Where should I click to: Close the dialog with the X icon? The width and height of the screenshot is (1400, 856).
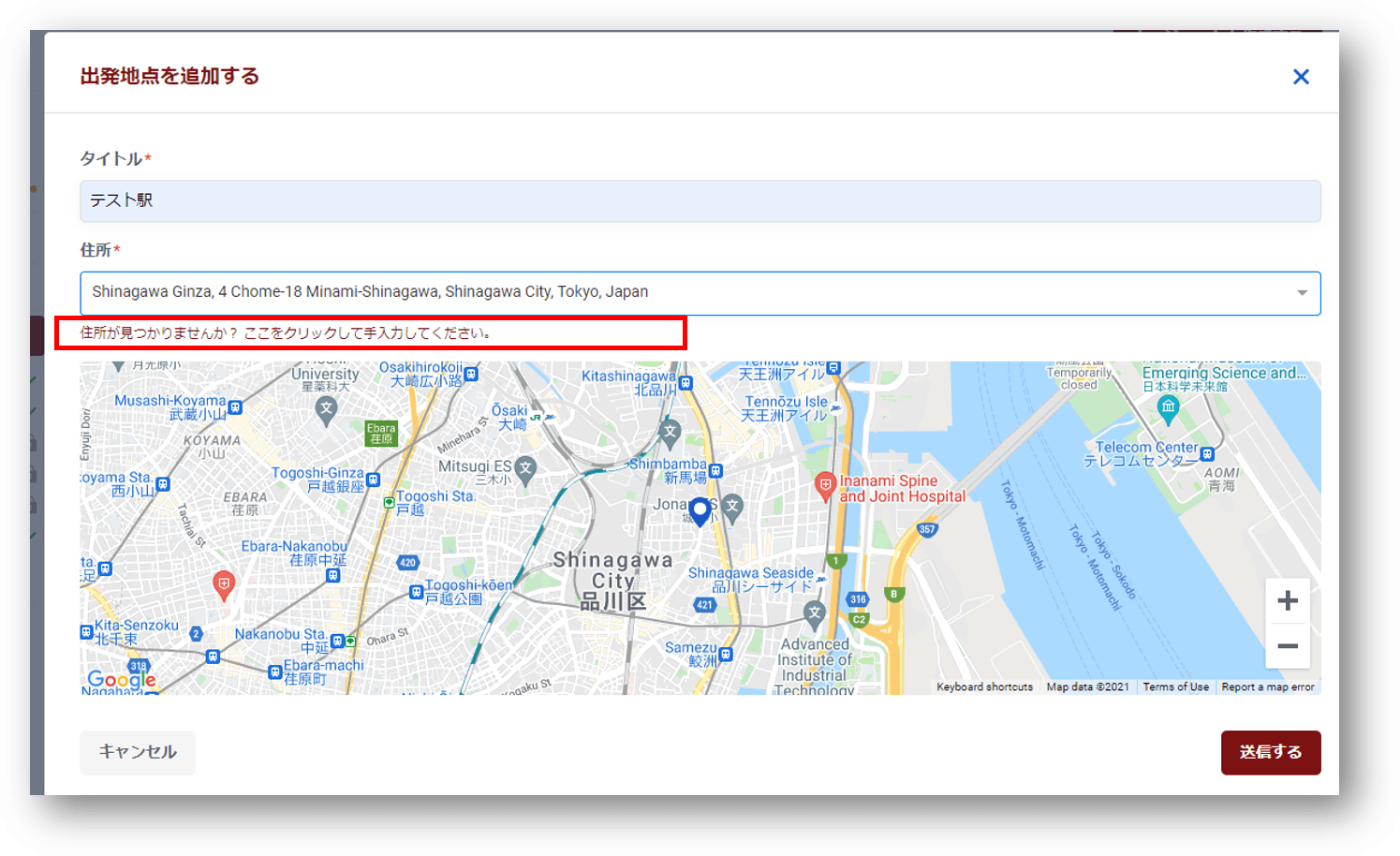(1301, 77)
